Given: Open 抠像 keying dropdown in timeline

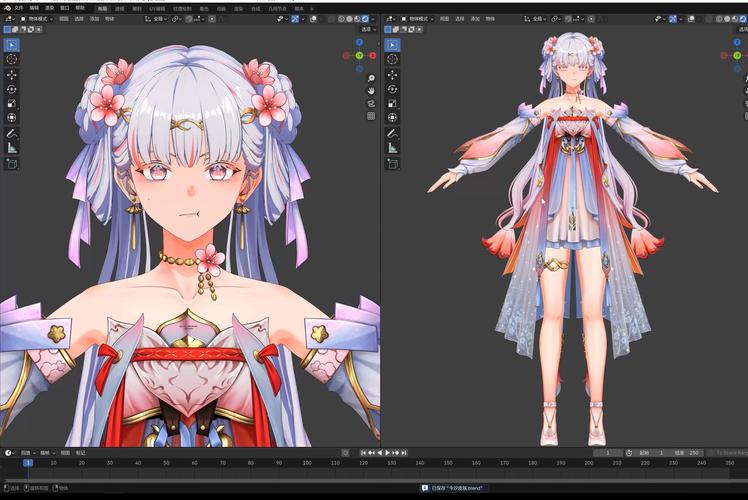Looking at the screenshot, I should point(47,453).
